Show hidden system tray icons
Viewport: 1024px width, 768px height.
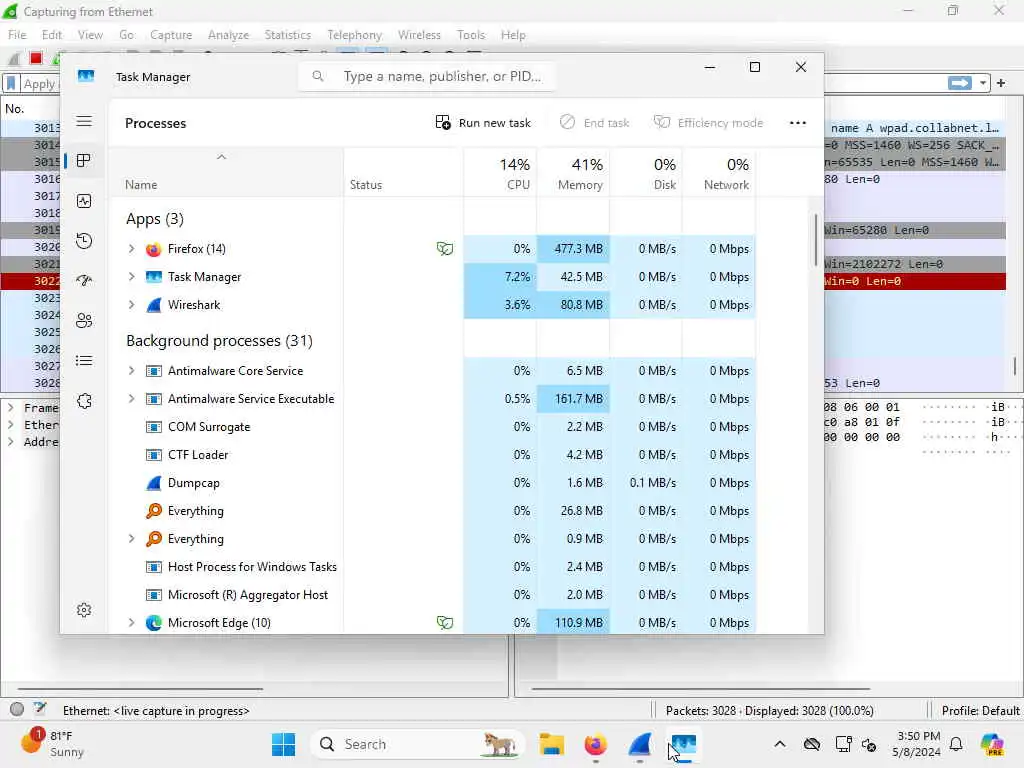(x=780, y=744)
